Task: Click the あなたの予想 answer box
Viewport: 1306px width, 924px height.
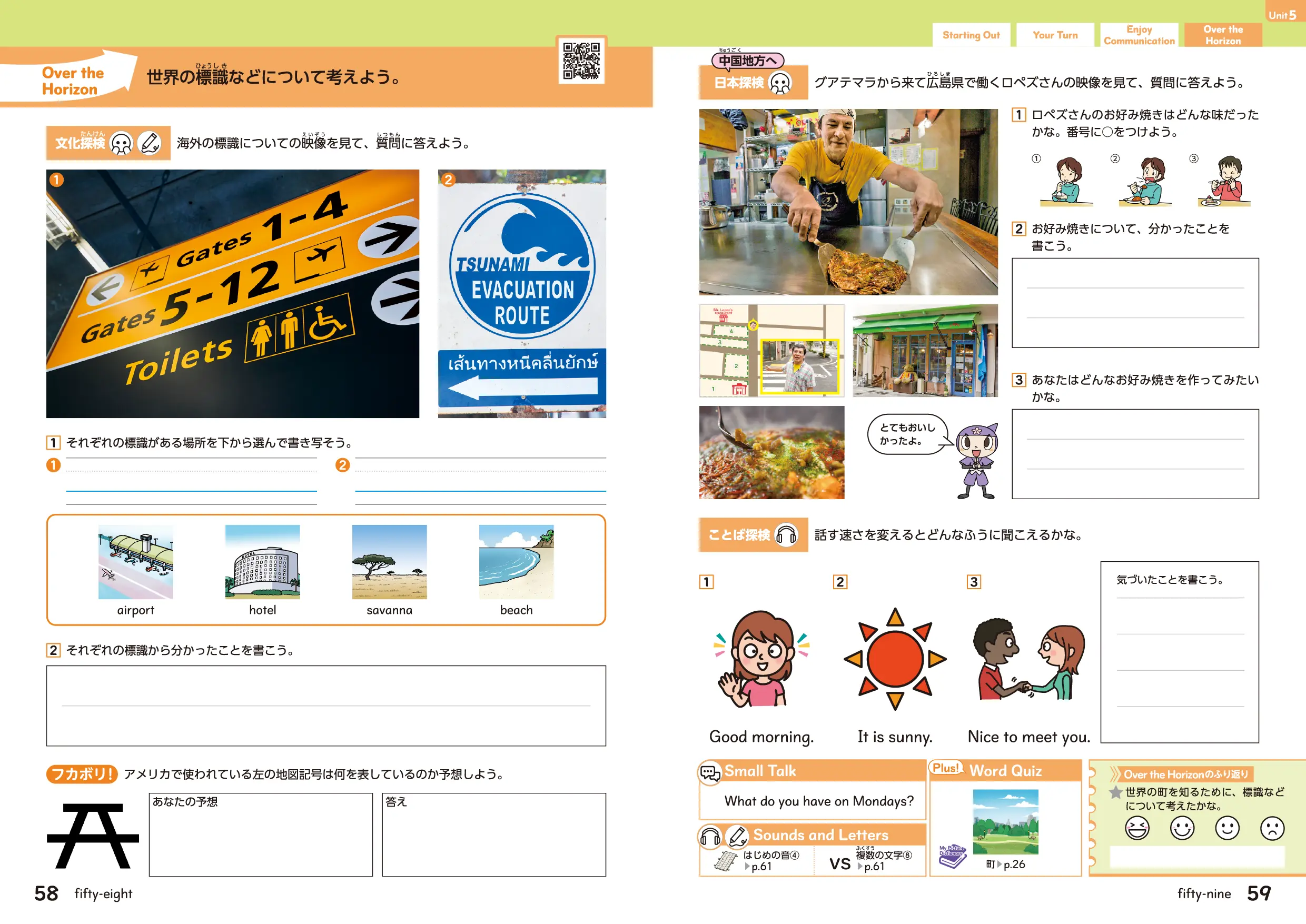Action: click(x=261, y=834)
